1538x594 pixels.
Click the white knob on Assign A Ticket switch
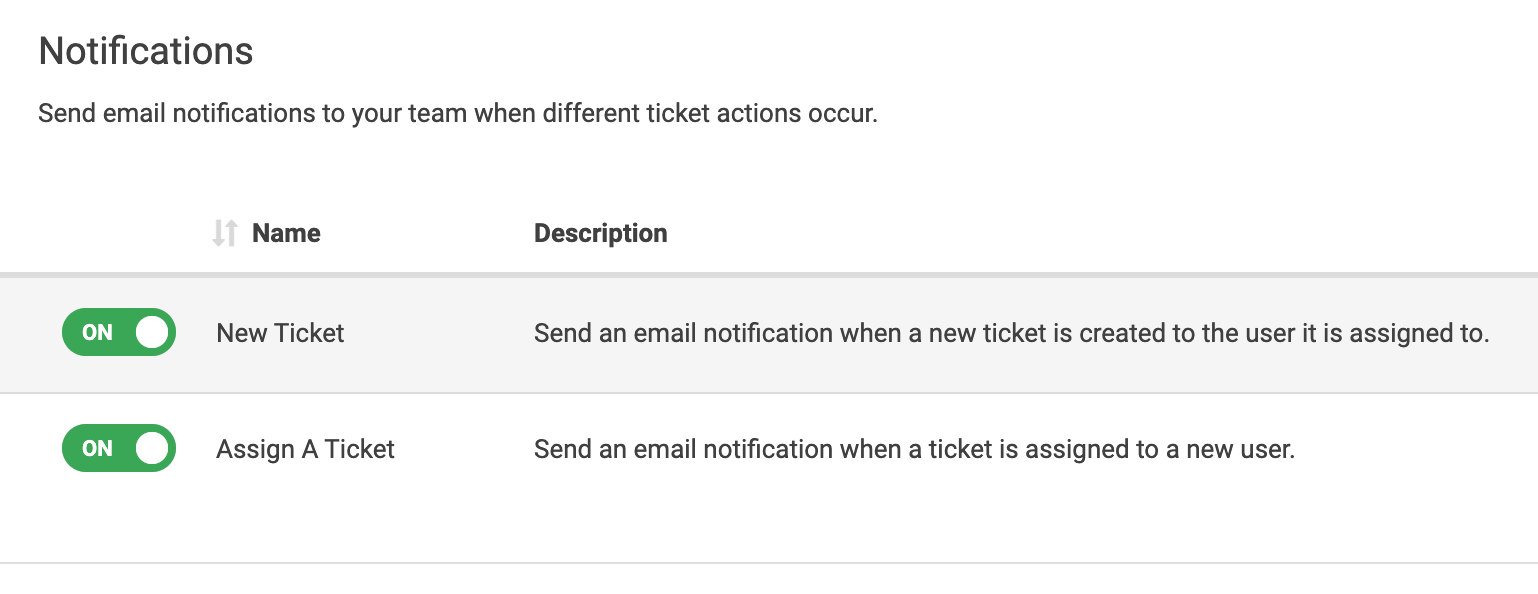(152, 449)
